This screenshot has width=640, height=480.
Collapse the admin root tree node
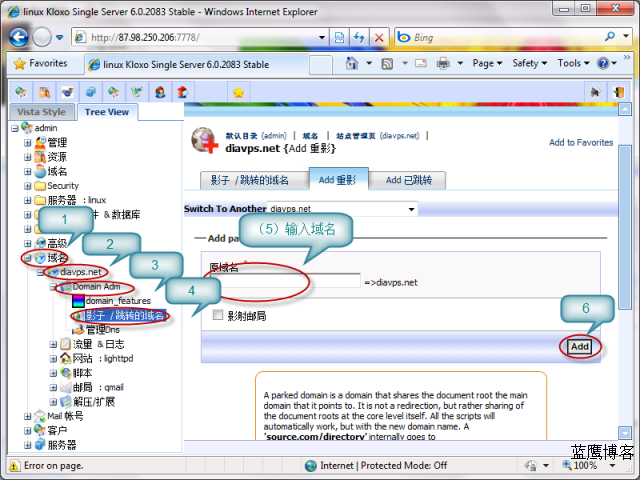click(x=15, y=129)
